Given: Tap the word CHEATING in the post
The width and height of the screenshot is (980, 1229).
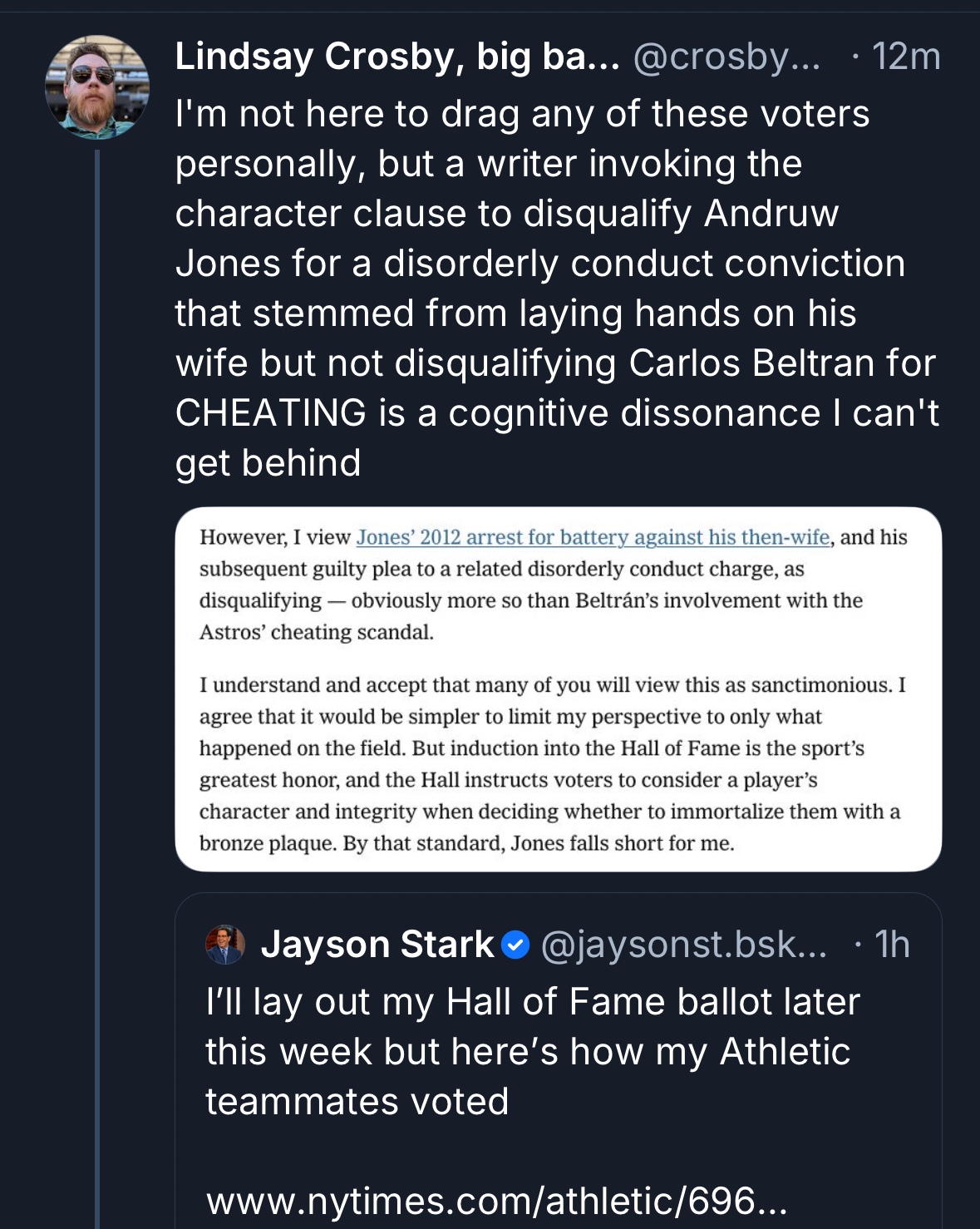Looking at the screenshot, I should pos(271,413).
